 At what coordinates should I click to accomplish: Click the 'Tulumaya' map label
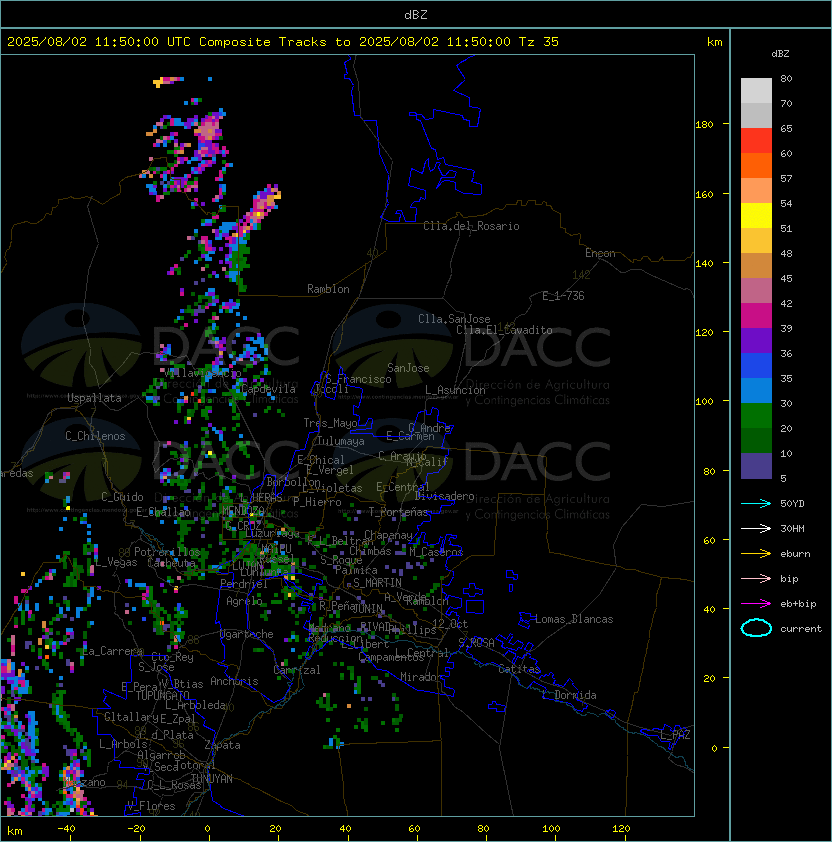pyautogui.click(x=341, y=441)
